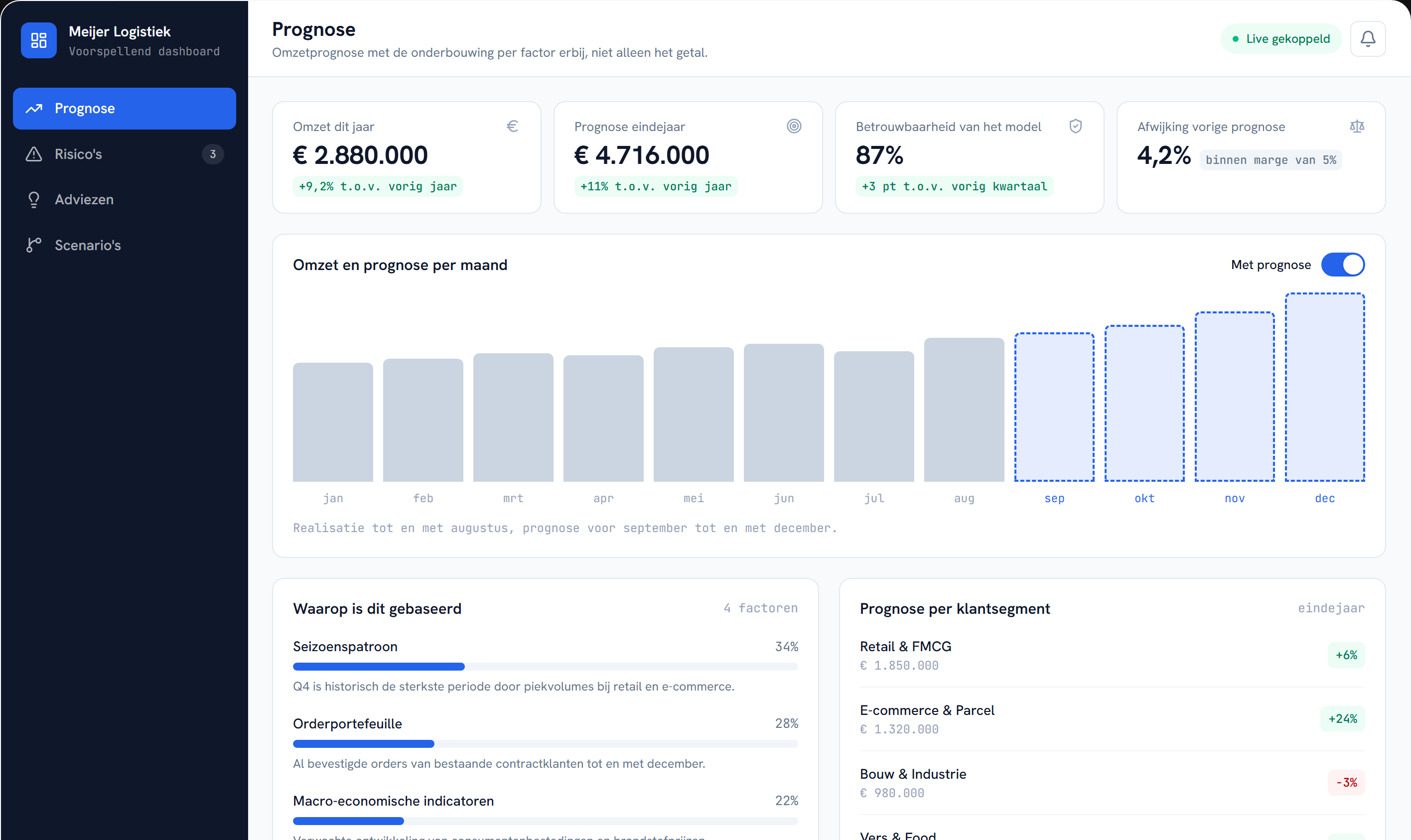Select the jul revenue bar
Image resolution: width=1411 pixels, height=840 pixels.
coord(874,417)
